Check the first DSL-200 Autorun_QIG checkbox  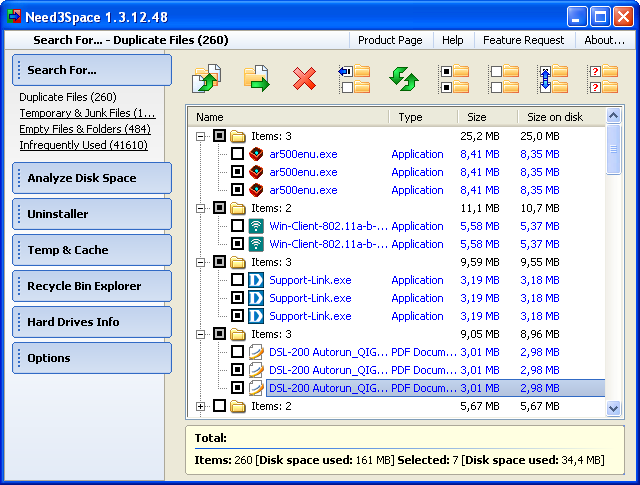click(237, 352)
